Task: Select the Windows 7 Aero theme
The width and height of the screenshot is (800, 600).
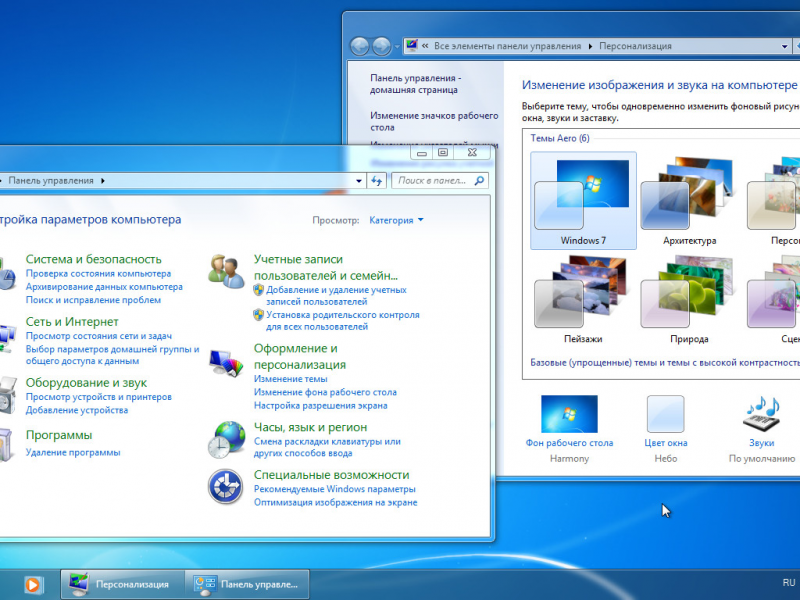Action: (x=583, y=201)
